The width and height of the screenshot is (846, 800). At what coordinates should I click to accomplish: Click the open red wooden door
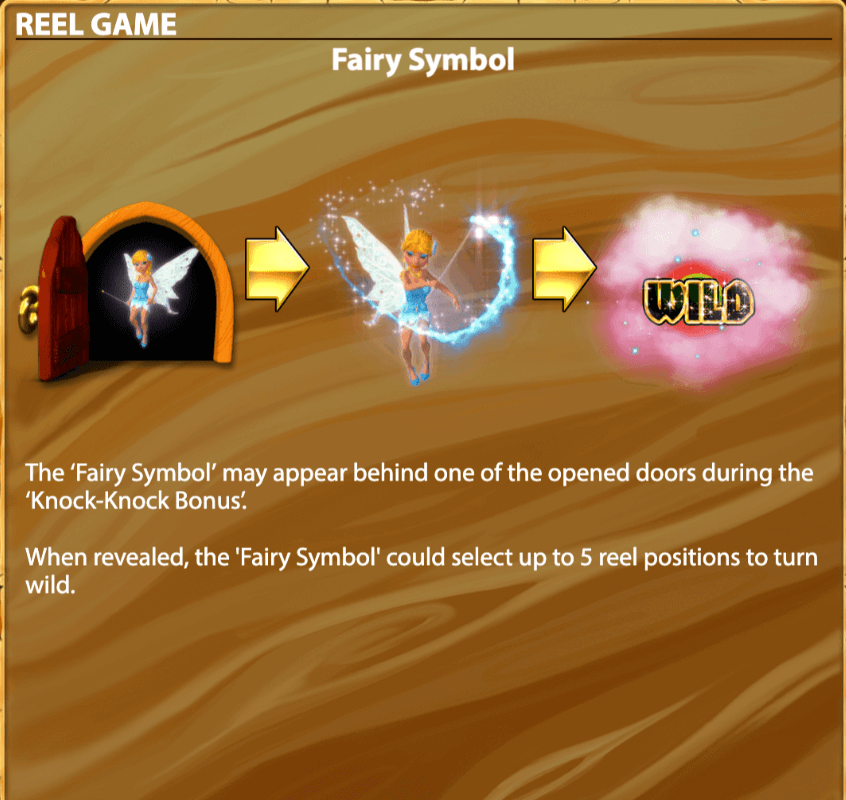(63, 298)
